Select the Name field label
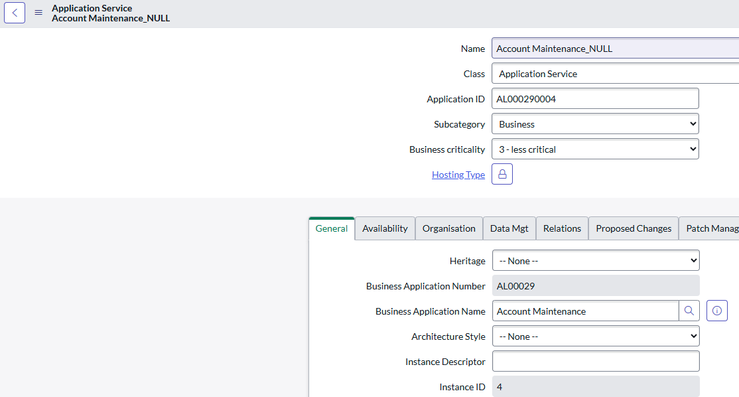The width and height of the screenshot is (739, 397). pyautogui.click(x=473, y=49)
